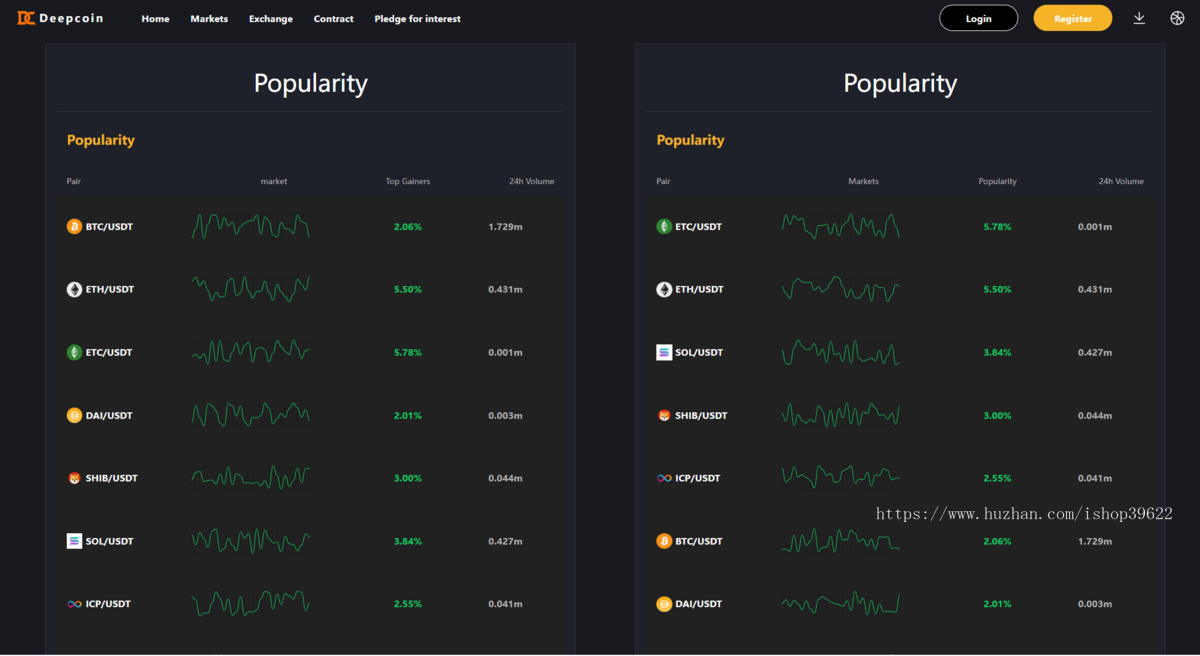Click ETH coin icon in left table
The height and width of the screenshot is (656, 1200).
(x=74, y=290)
